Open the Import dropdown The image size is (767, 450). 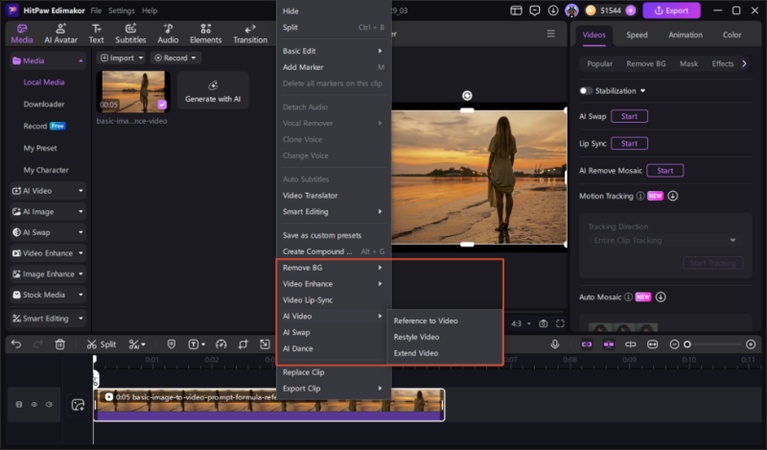121,58
